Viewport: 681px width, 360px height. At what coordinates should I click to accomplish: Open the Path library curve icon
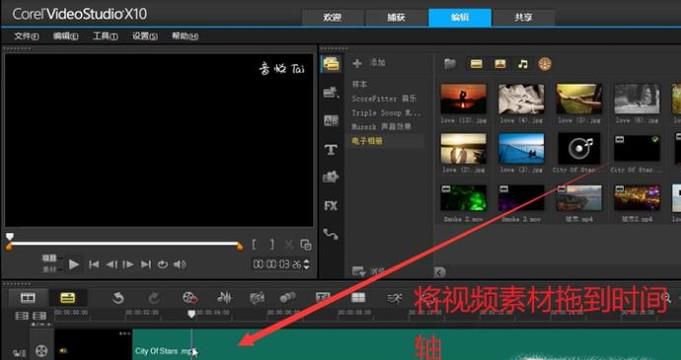(x=331, y=234)
